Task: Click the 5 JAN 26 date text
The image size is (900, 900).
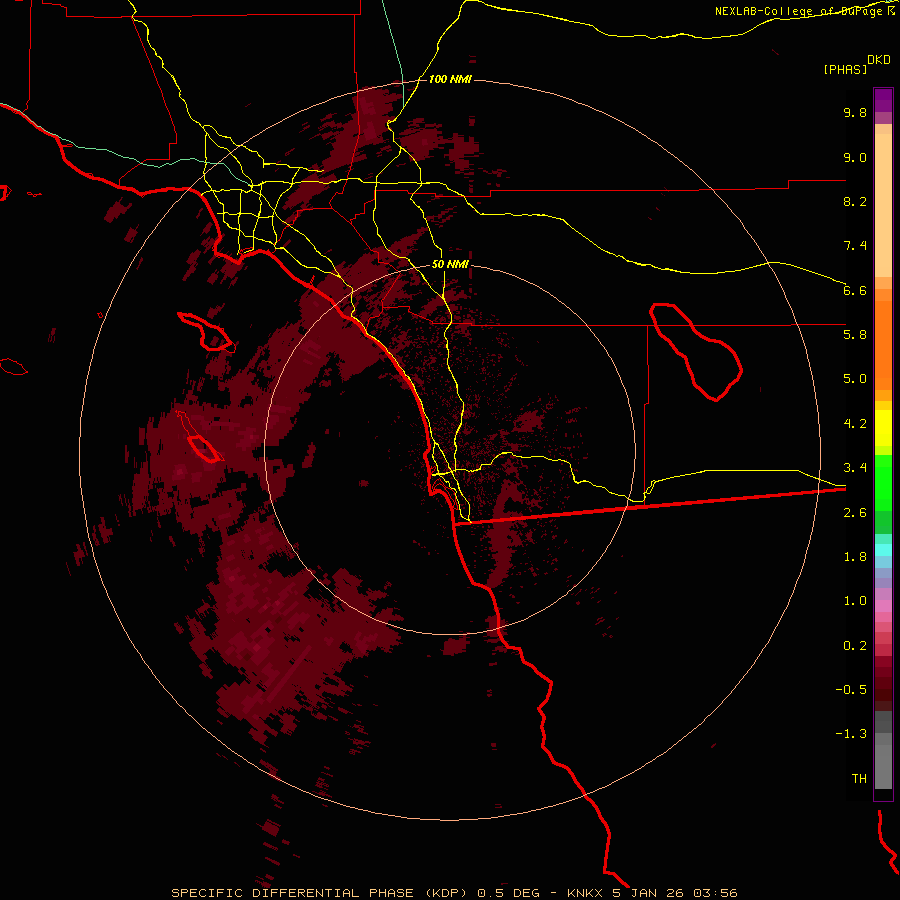Action: tap(649, 893)
